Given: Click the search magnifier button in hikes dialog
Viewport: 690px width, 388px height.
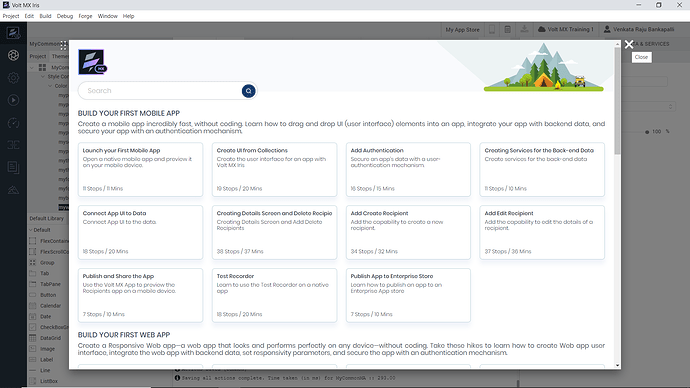Looking at the screenshot, I should click(x=248, y=91).
